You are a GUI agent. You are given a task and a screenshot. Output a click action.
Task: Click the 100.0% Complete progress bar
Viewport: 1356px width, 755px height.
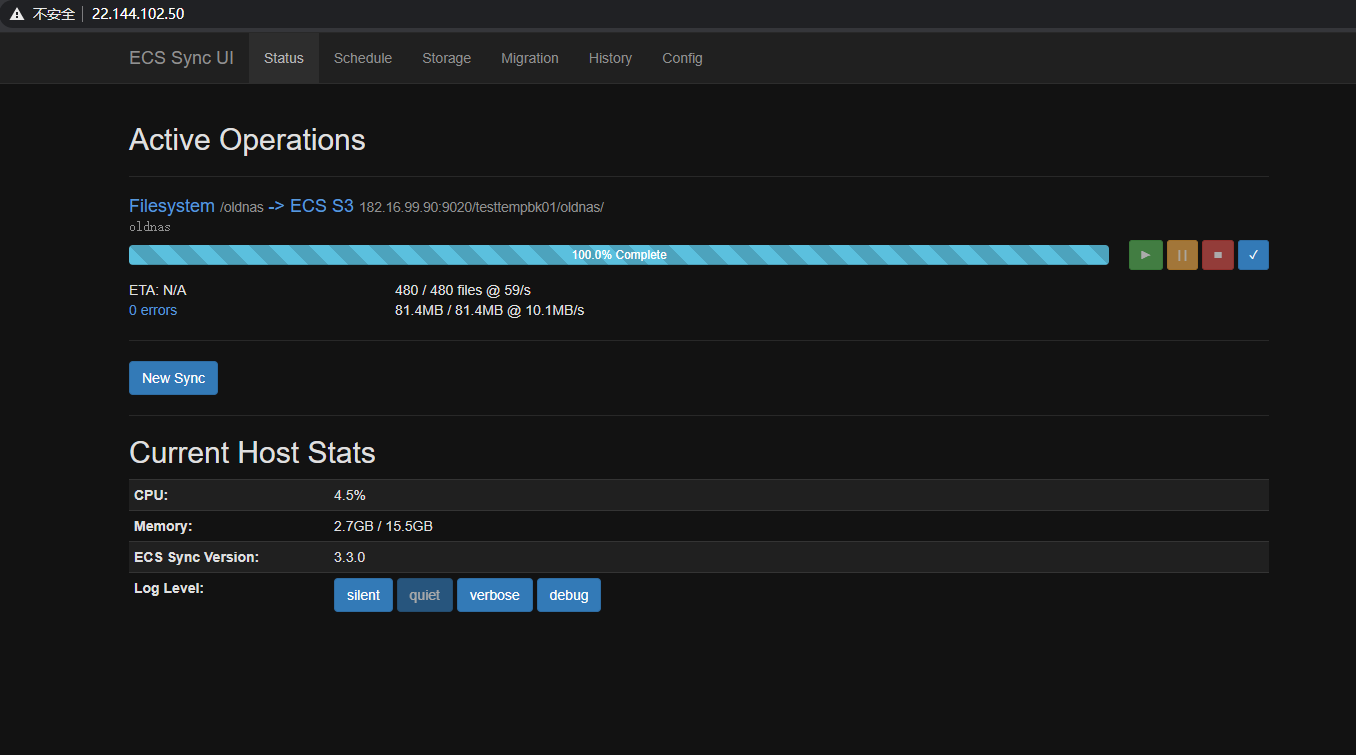point(619,255)
